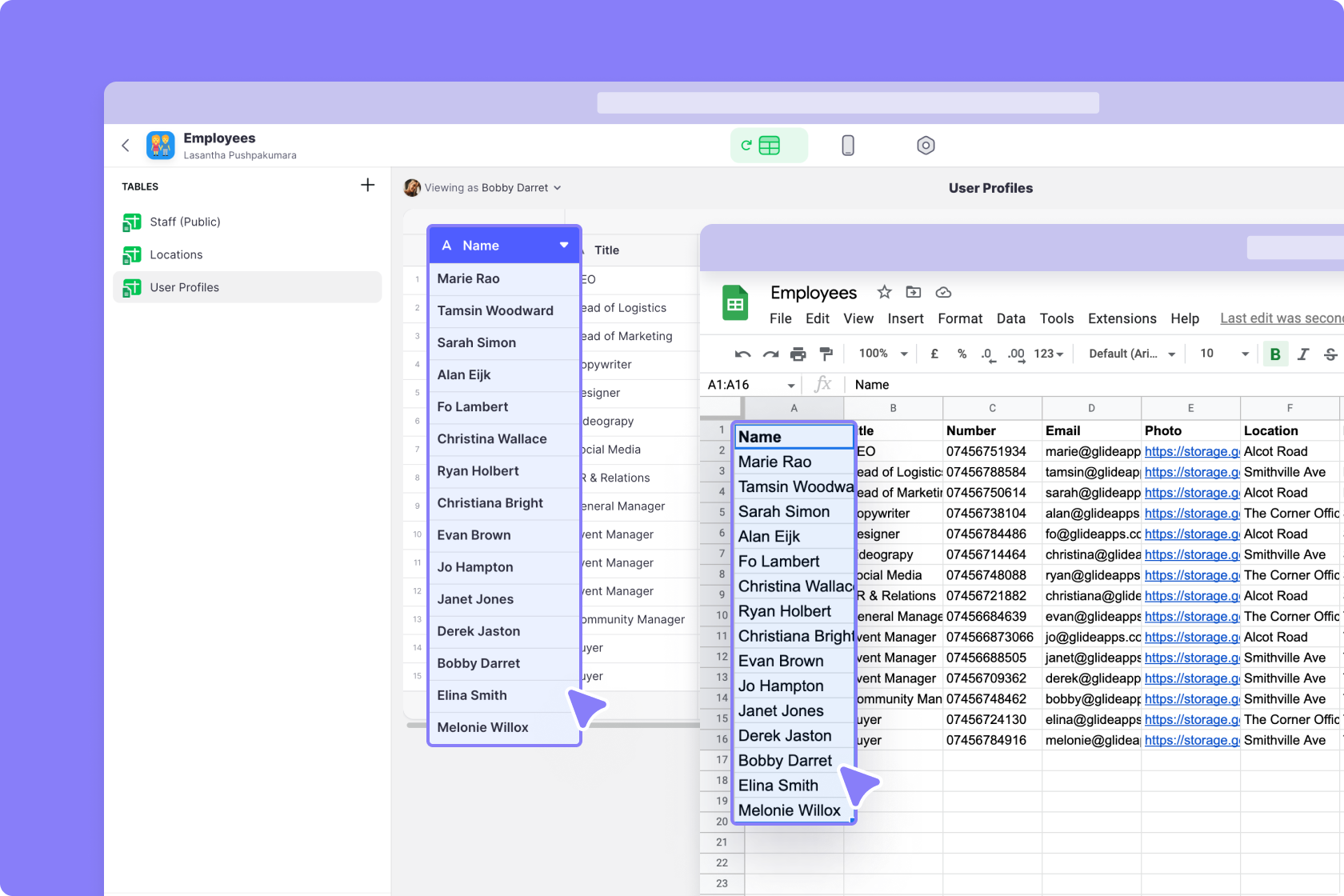Open app settings gear icon
1344x896 pixels.
926,146
